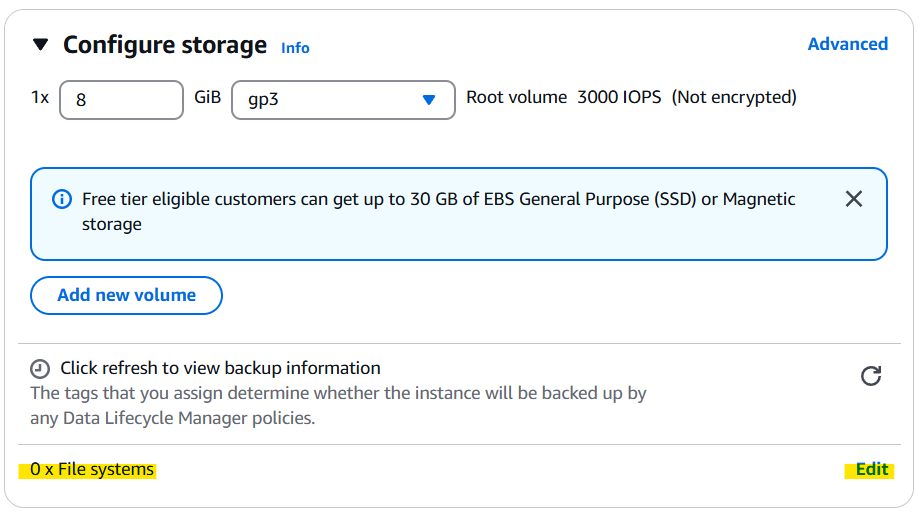
Task: Open the Edit link for file systems
Action: click(871, 470)
